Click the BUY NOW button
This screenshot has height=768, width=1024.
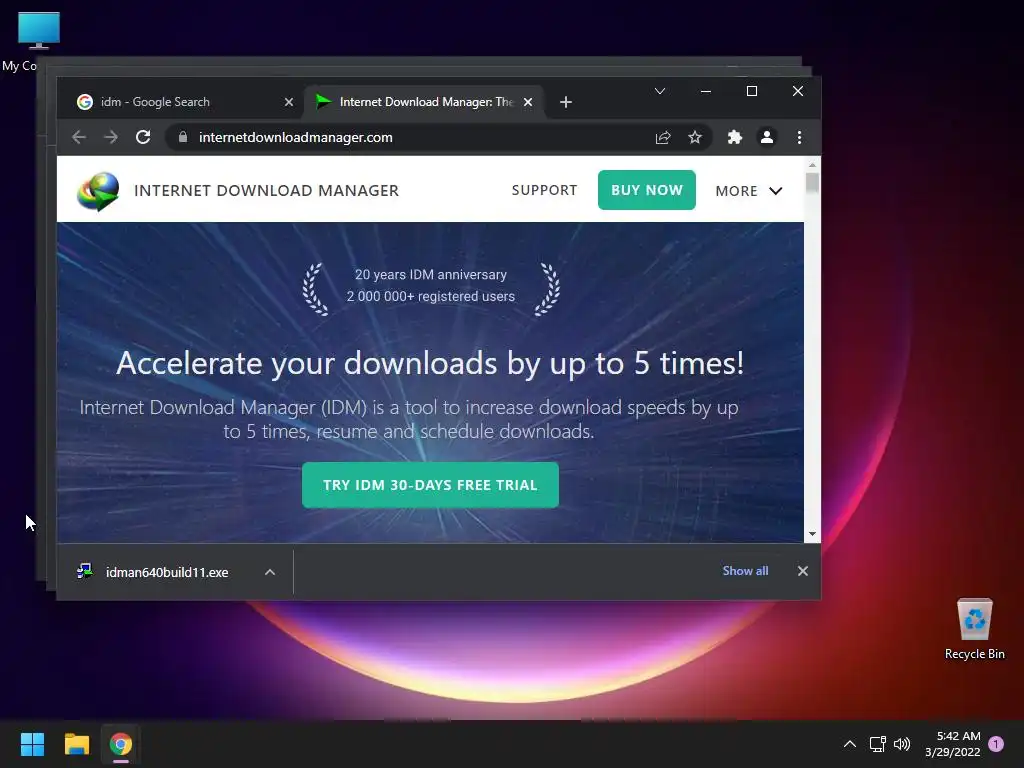(x=647, y=190)
